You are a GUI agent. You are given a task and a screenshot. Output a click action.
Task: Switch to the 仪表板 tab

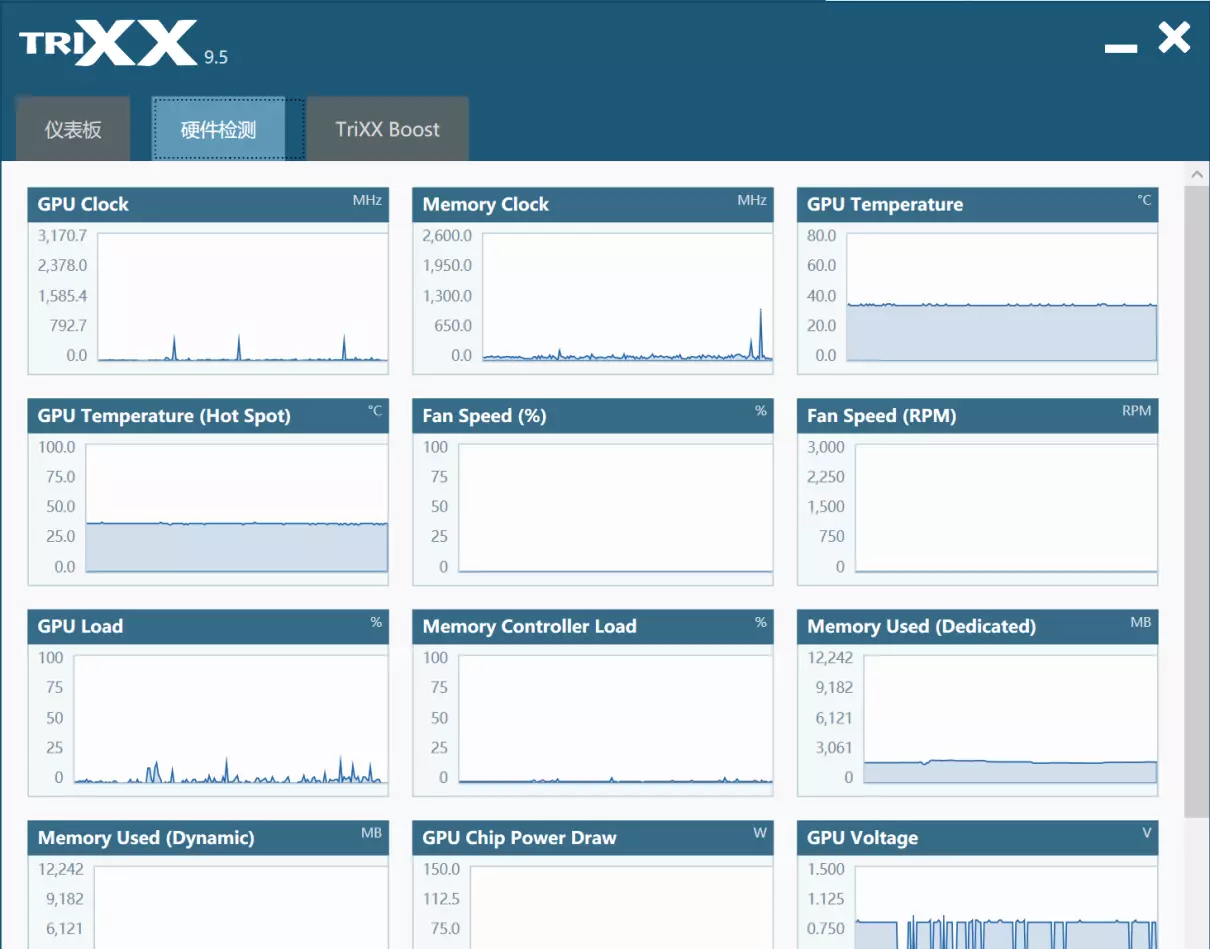click(73, 129)
